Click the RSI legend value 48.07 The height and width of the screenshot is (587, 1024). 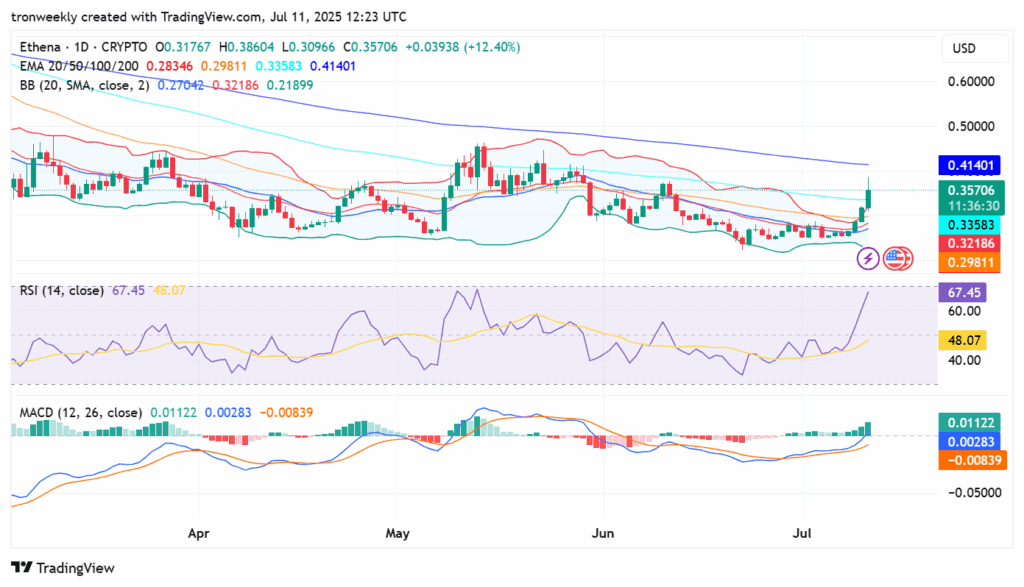169,290
